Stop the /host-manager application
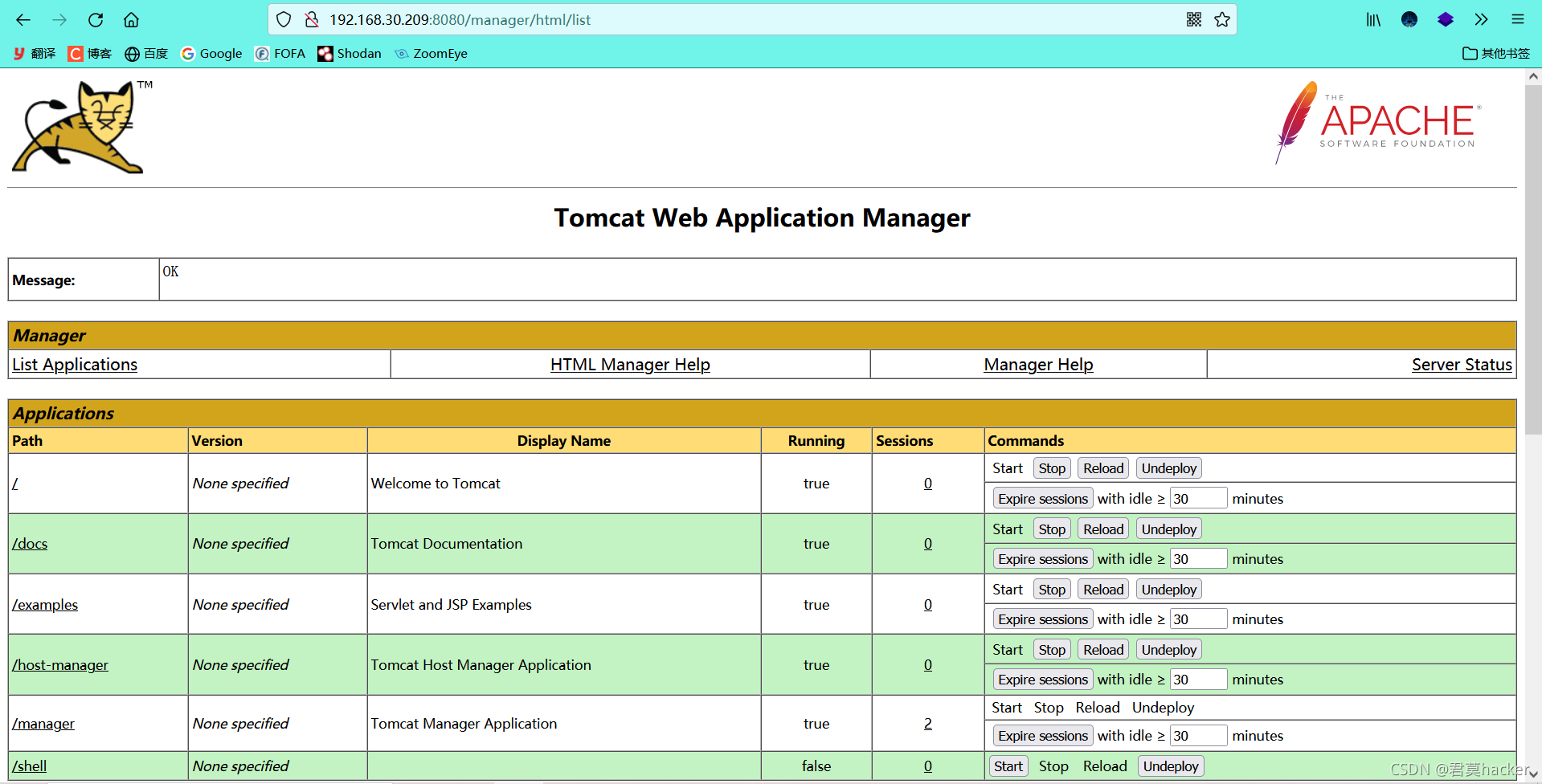 click(x=1052, y=649)
